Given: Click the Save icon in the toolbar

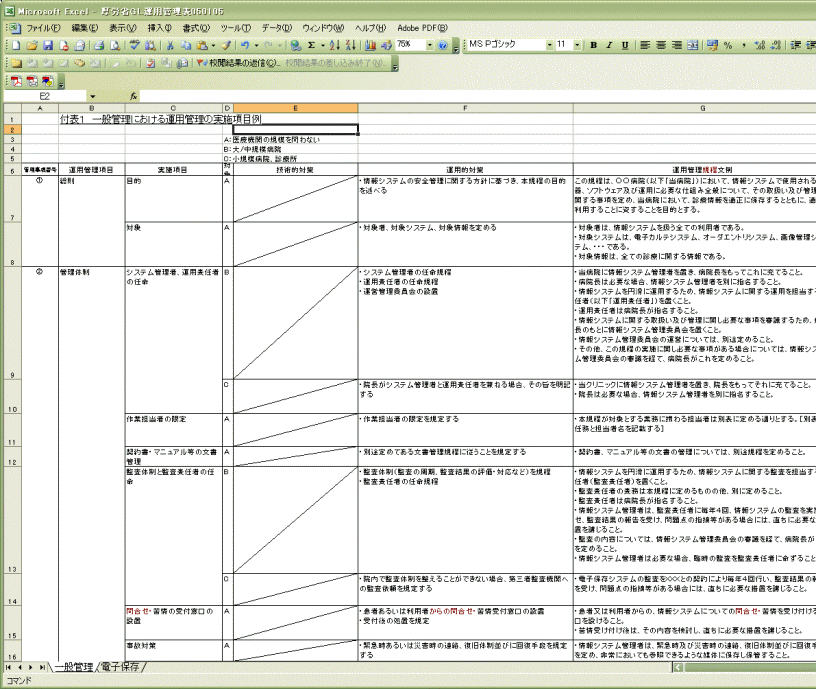Looking at the screenshot, I should pyautogui.click(x=48, y=46).
